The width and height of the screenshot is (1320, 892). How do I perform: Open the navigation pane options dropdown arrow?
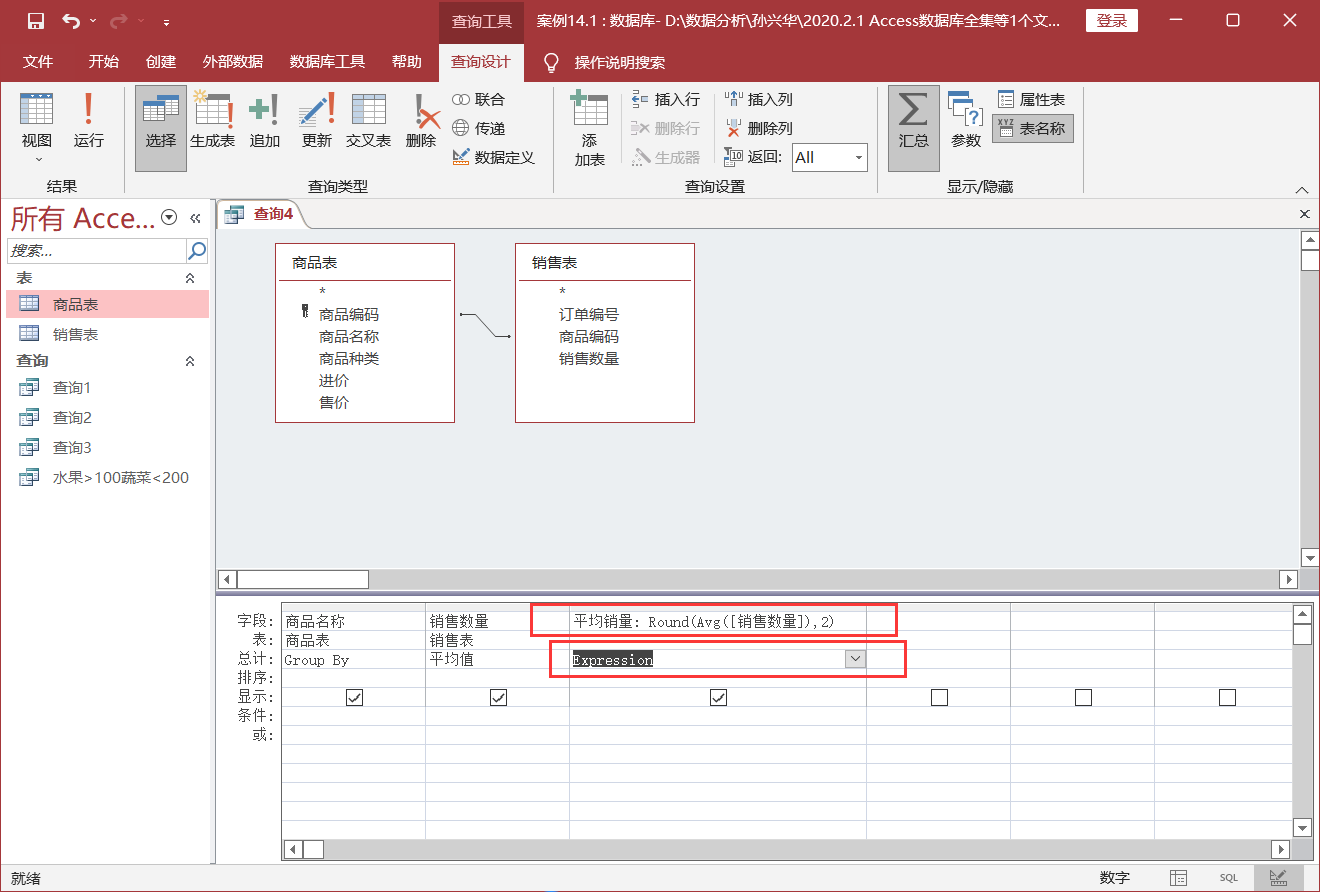[x=169, y=217]
